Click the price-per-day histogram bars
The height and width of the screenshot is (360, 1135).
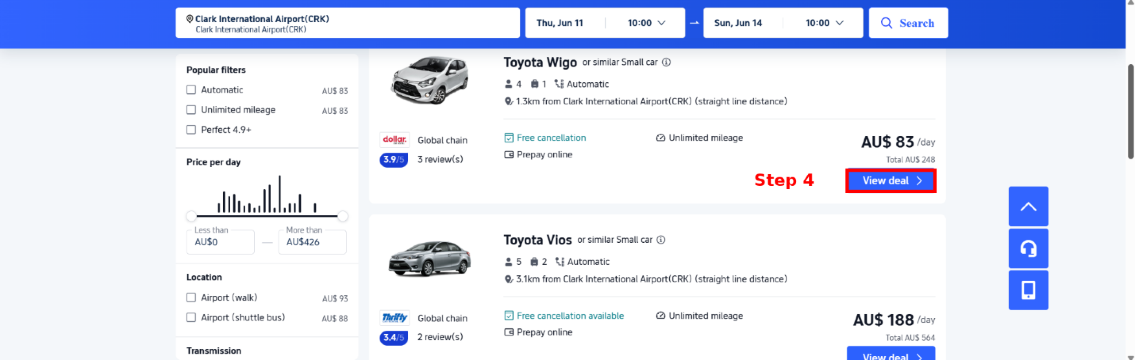click(x=267, y=194)
